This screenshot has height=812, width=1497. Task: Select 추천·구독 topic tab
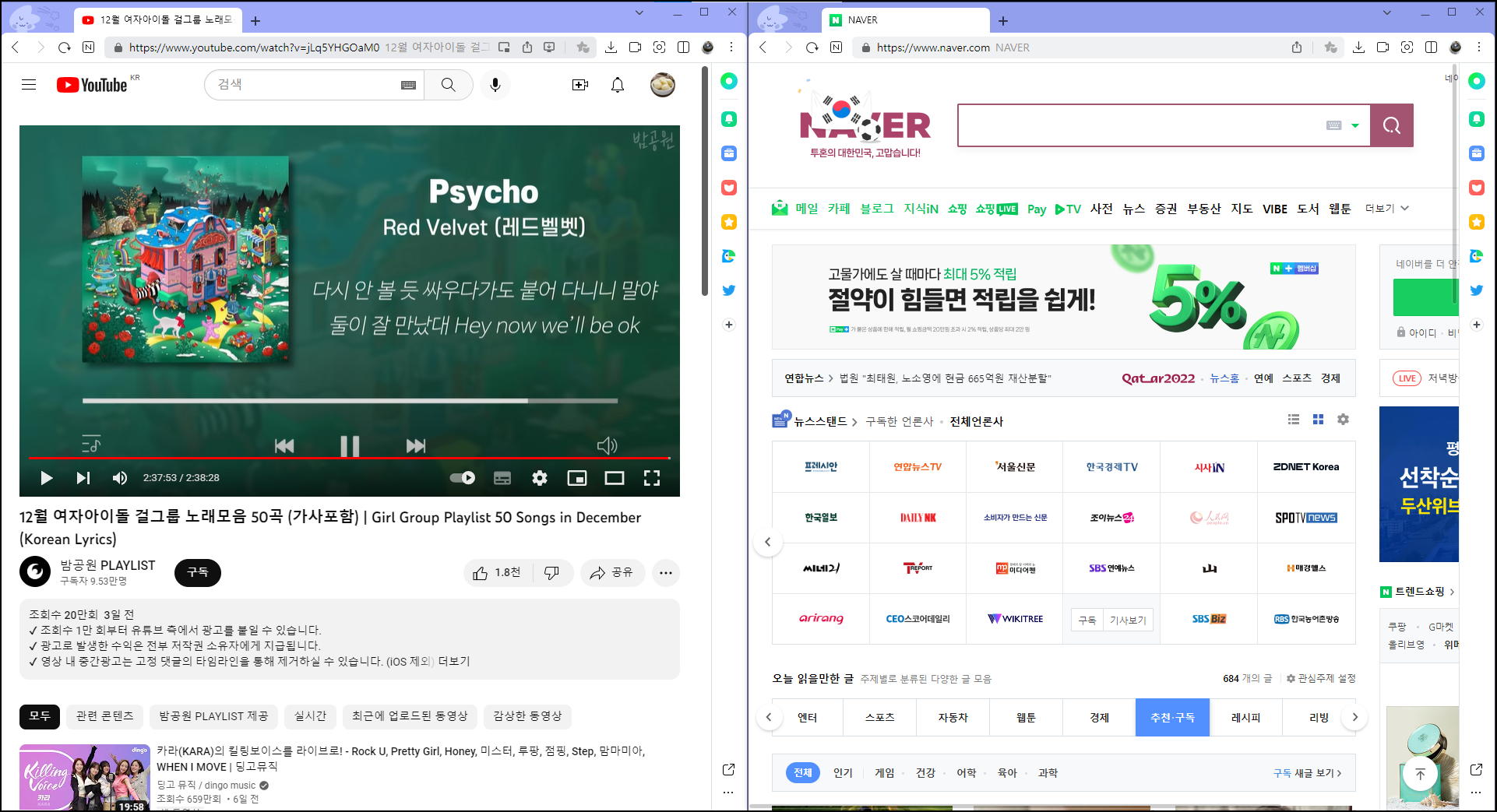coord(1172,718)
